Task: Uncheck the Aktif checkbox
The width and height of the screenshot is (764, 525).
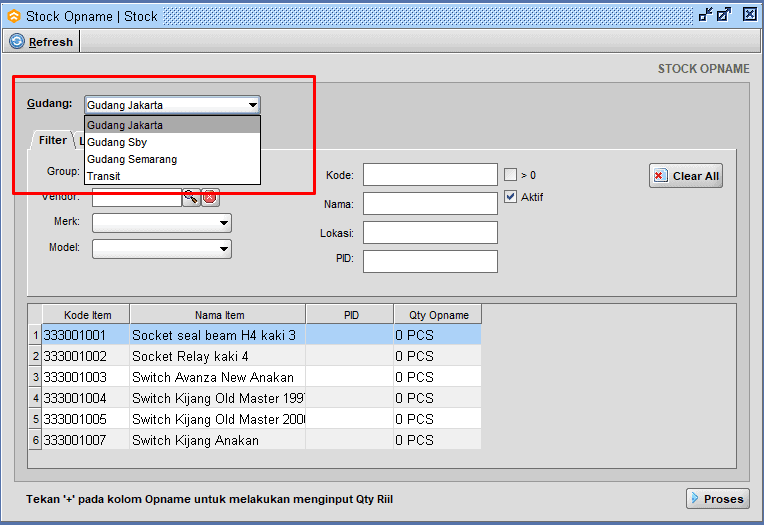Action: [510, 197]
